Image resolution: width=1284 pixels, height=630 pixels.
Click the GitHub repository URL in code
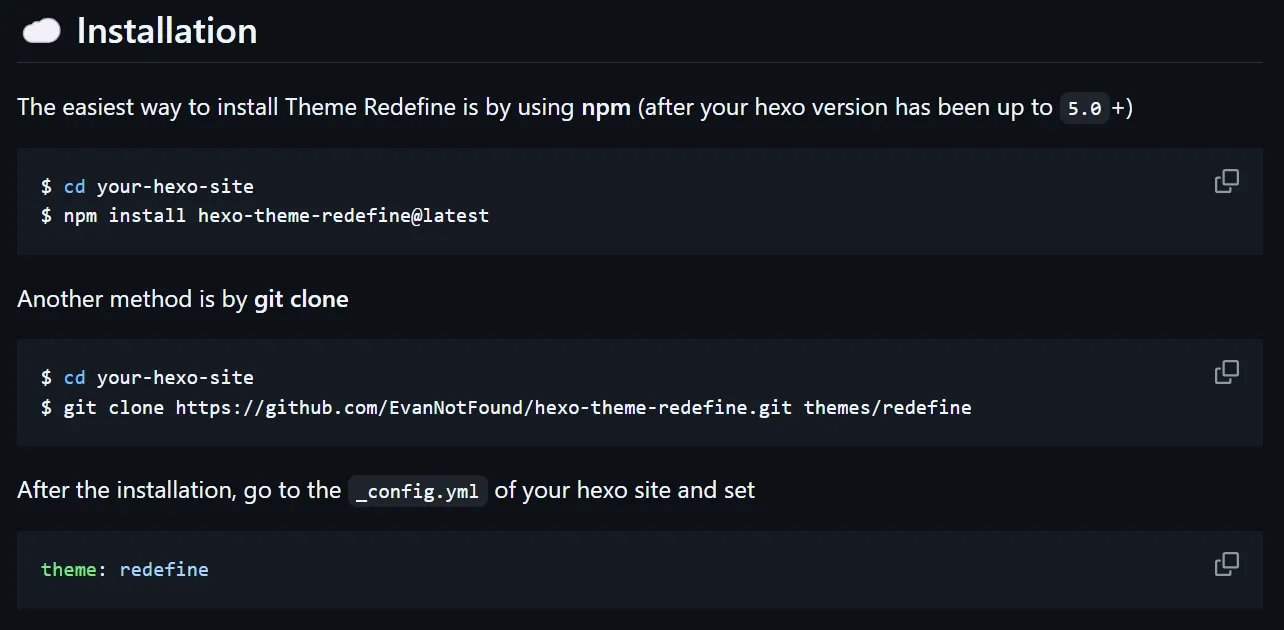pyautogui.click(x=484, y=407)
